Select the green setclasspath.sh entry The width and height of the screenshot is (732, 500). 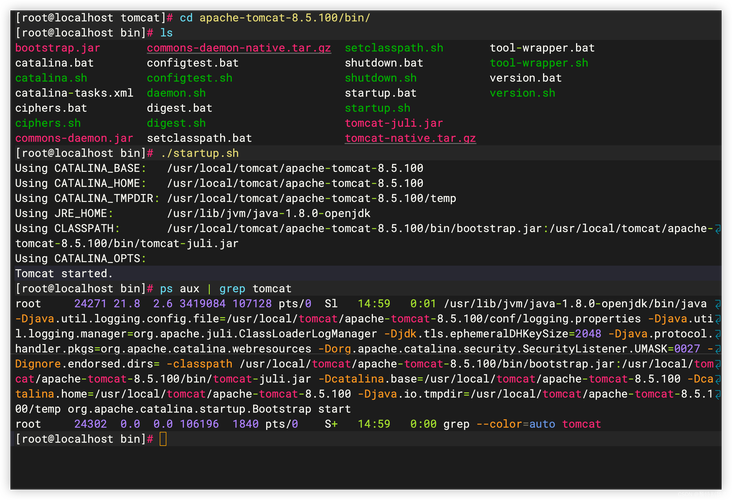point(394,48)
